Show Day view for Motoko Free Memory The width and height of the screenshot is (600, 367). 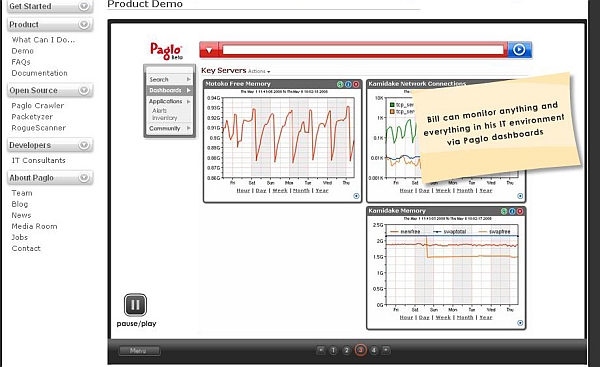click(261, 191)
